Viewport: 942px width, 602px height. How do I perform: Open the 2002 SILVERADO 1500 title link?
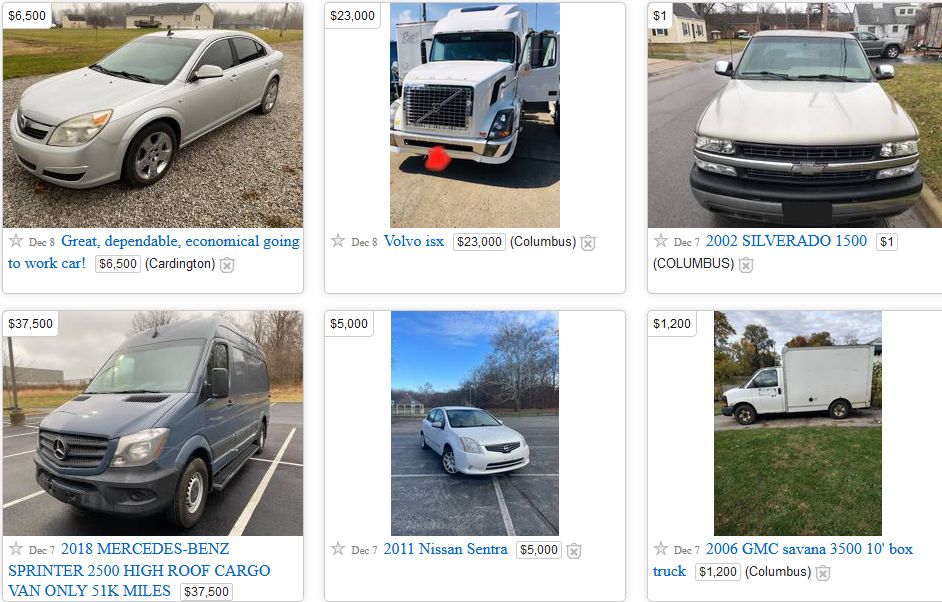[x=786, y=241]
